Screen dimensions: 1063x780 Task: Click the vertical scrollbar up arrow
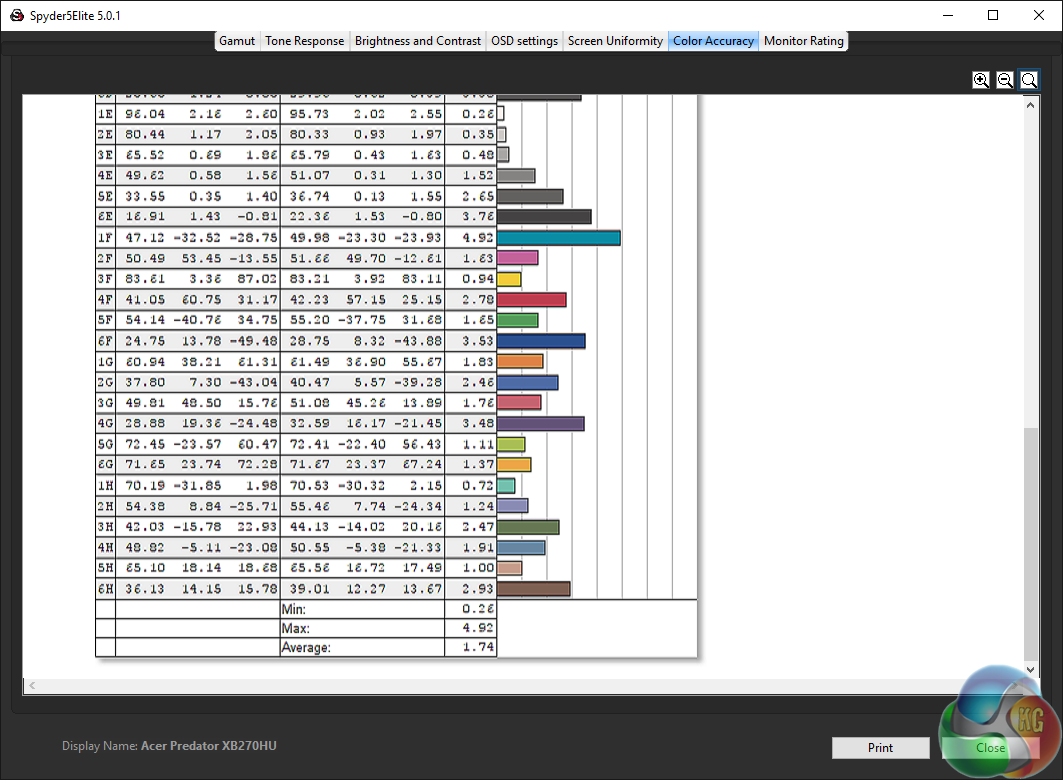1030,105
